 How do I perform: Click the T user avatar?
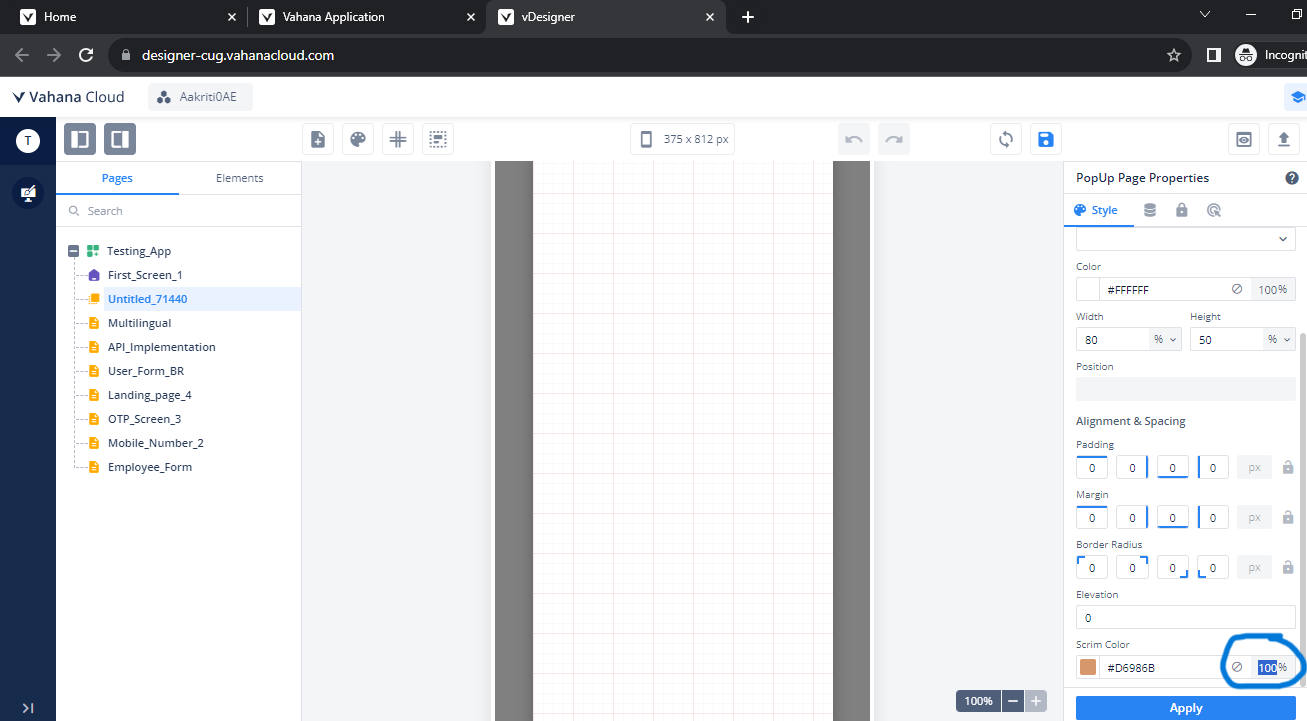point(28,141)
